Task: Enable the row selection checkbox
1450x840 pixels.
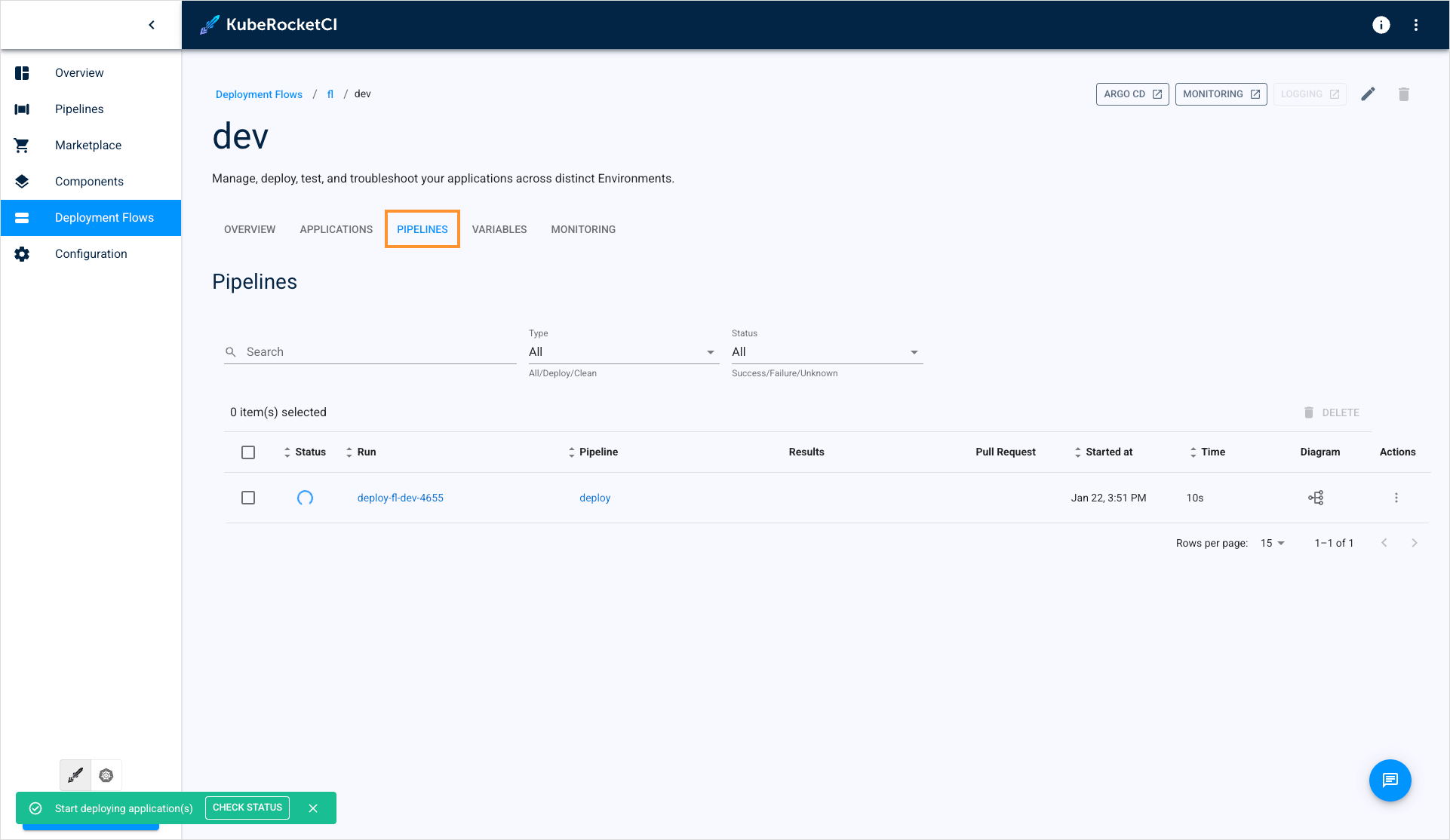Action: pos(248,498)
